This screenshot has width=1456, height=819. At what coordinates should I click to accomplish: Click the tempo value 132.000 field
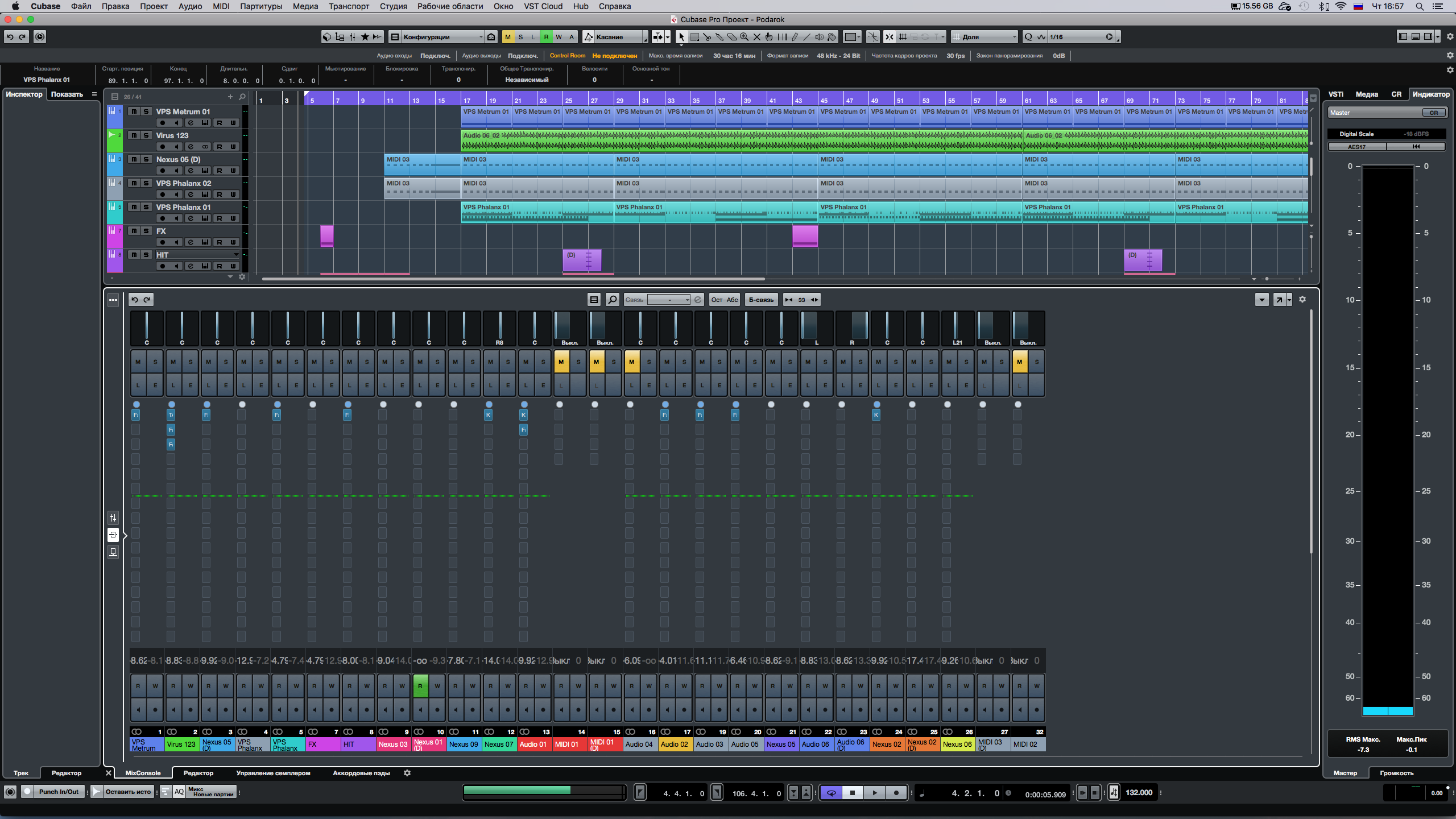(x=1139, y=792)
